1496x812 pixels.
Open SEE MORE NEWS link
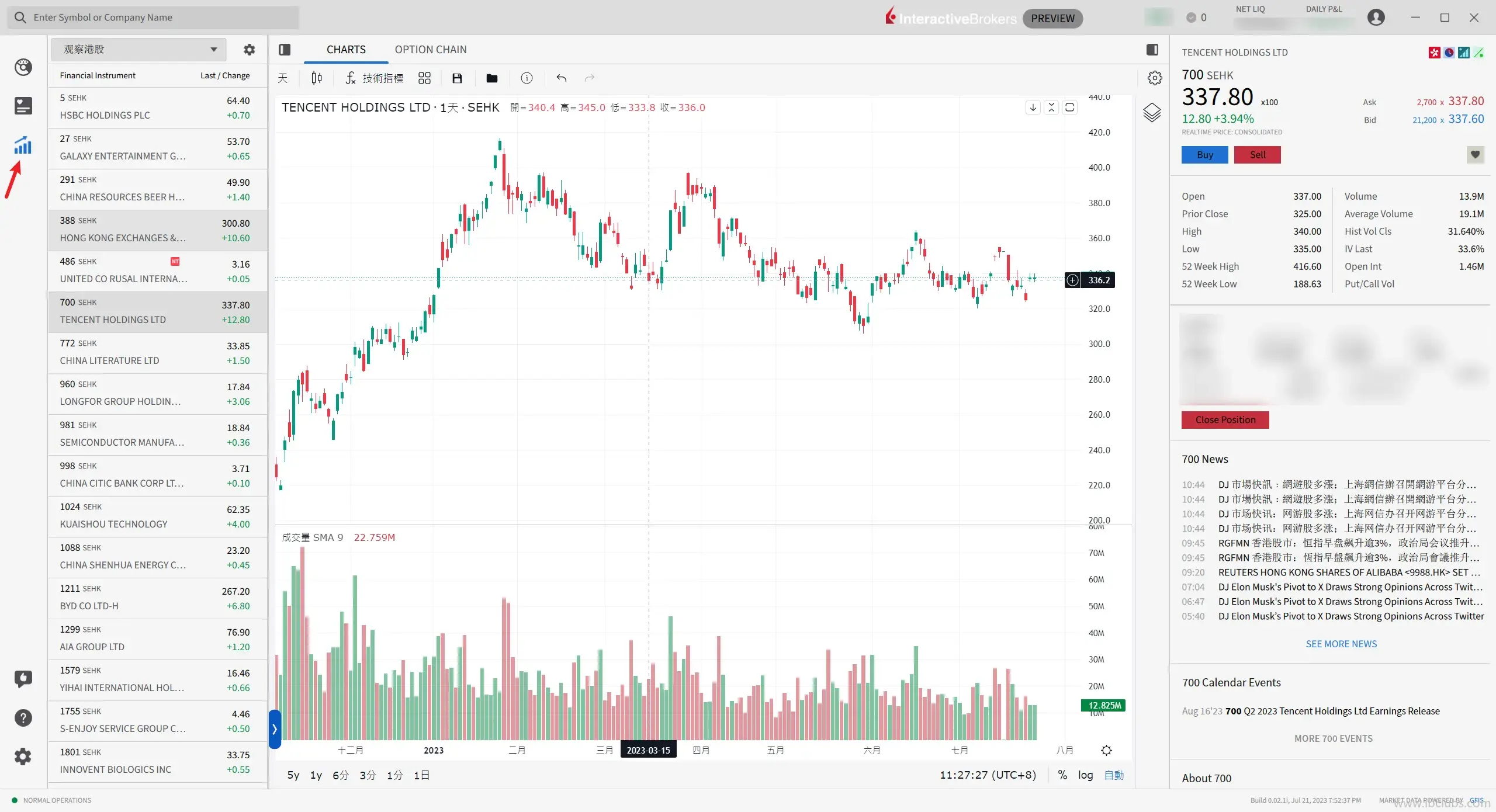(x=1341, y=644)
